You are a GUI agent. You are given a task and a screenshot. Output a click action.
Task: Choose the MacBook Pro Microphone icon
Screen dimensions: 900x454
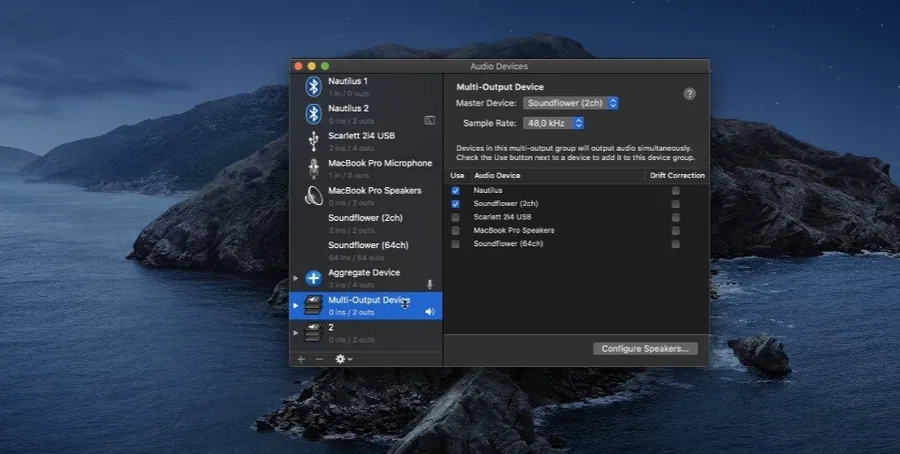pos(313,168)
